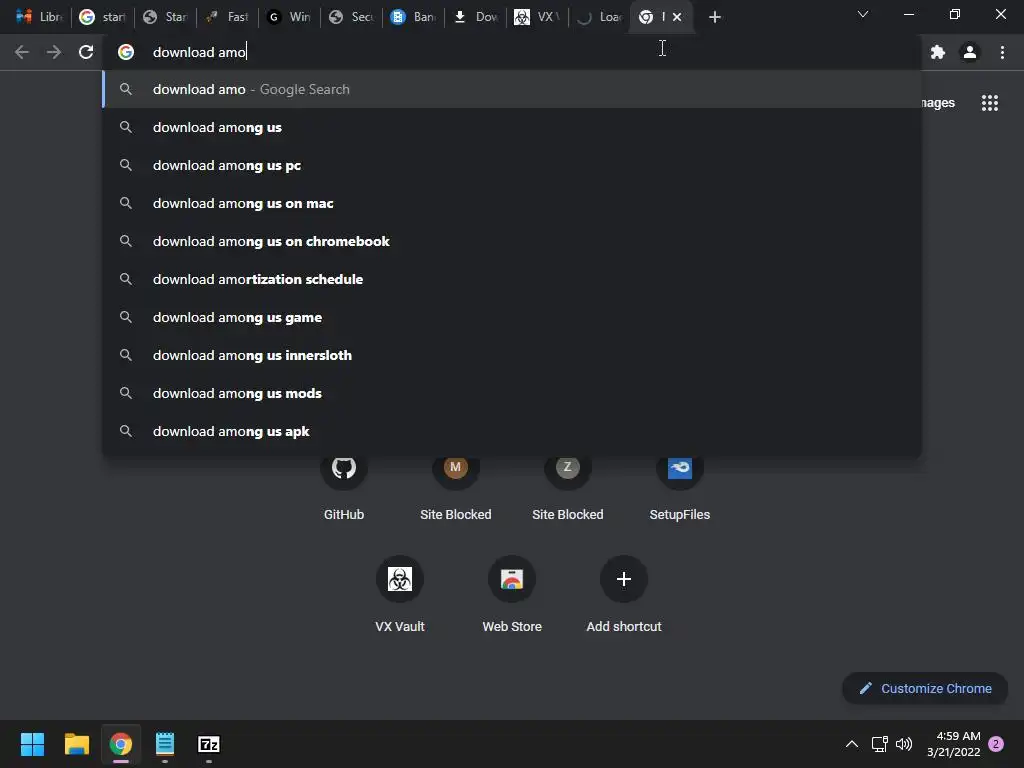Reload the current page

pos(86,52)
